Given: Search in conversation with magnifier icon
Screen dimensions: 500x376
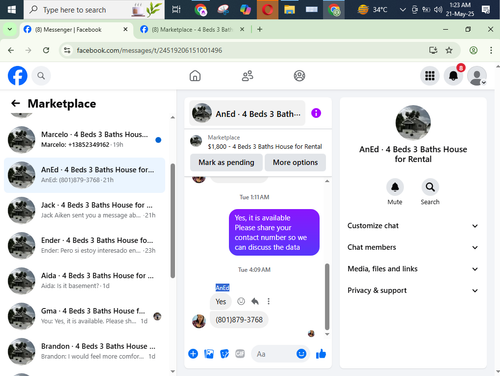Looking at the screenshot, I should [430, 187].
